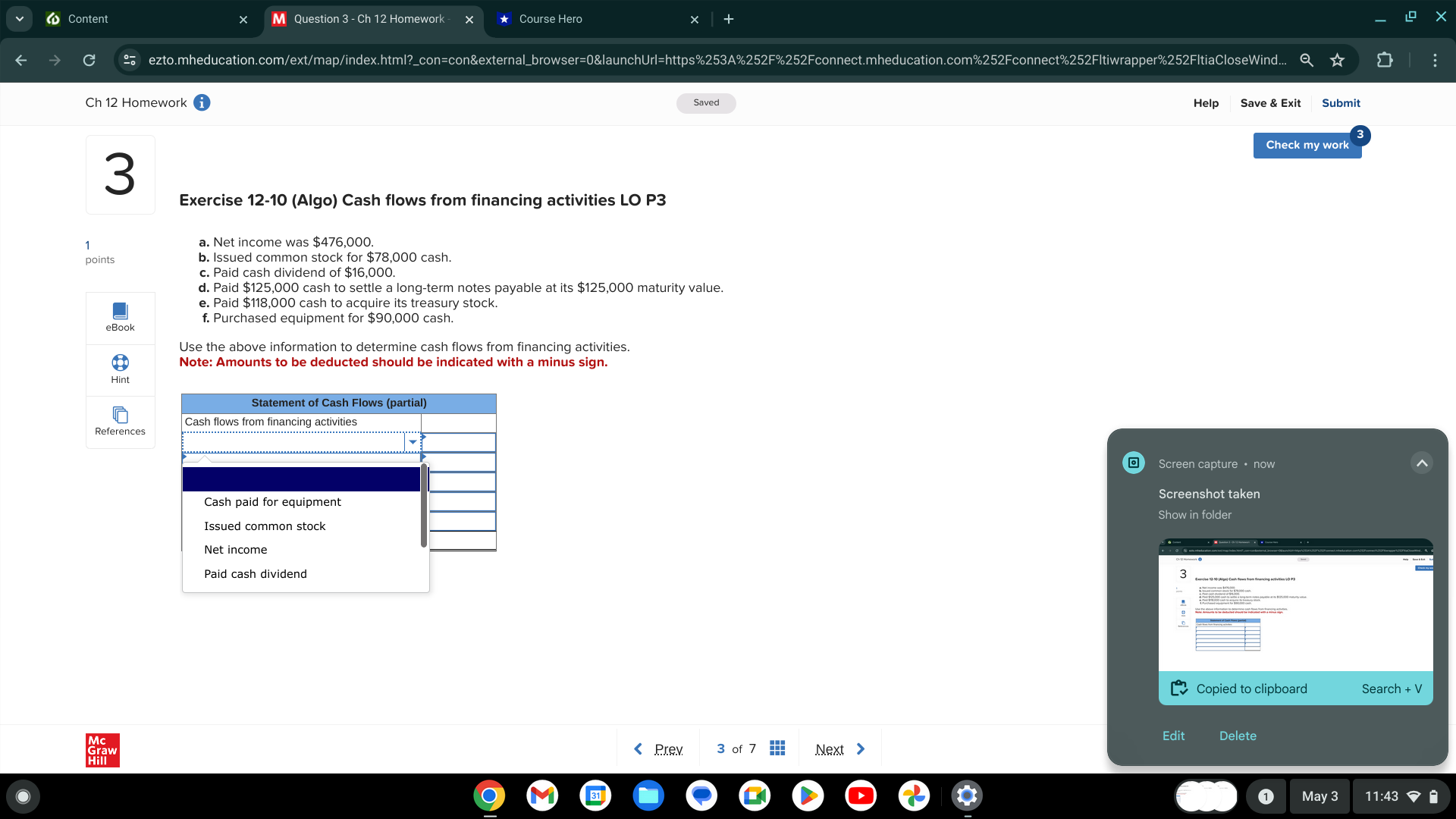The image size is (1456, 819).
Task: Open Gmail from the shelf
Action: (x=541, y=795)
